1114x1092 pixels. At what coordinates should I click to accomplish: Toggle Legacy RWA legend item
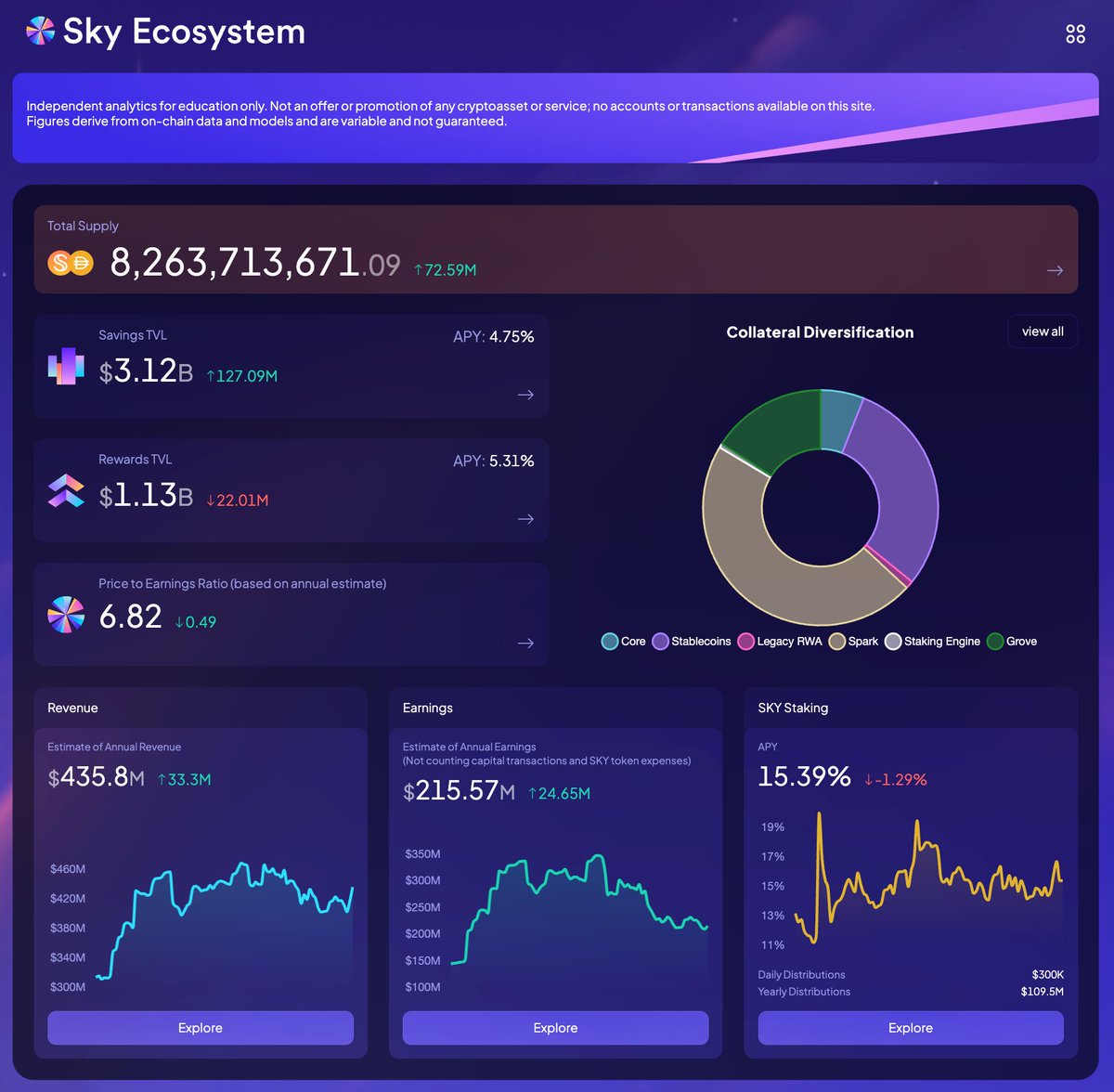780,642
